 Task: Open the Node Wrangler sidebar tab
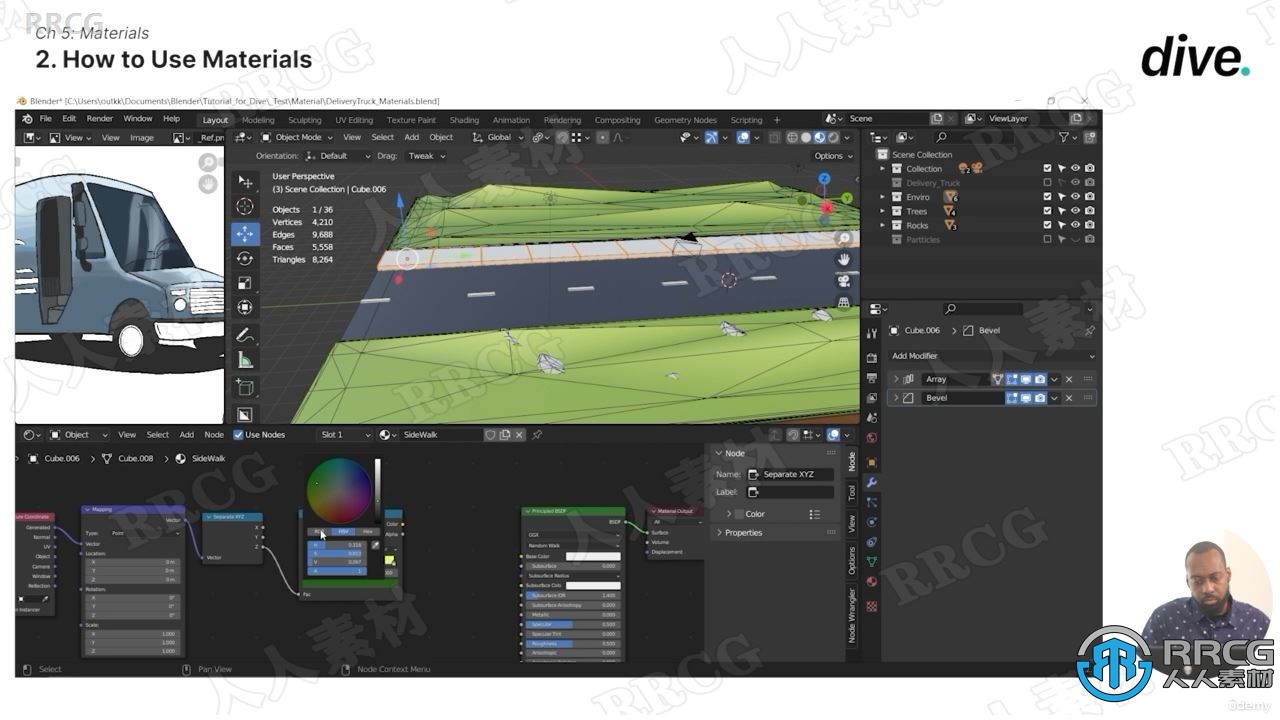click(852, 615)
